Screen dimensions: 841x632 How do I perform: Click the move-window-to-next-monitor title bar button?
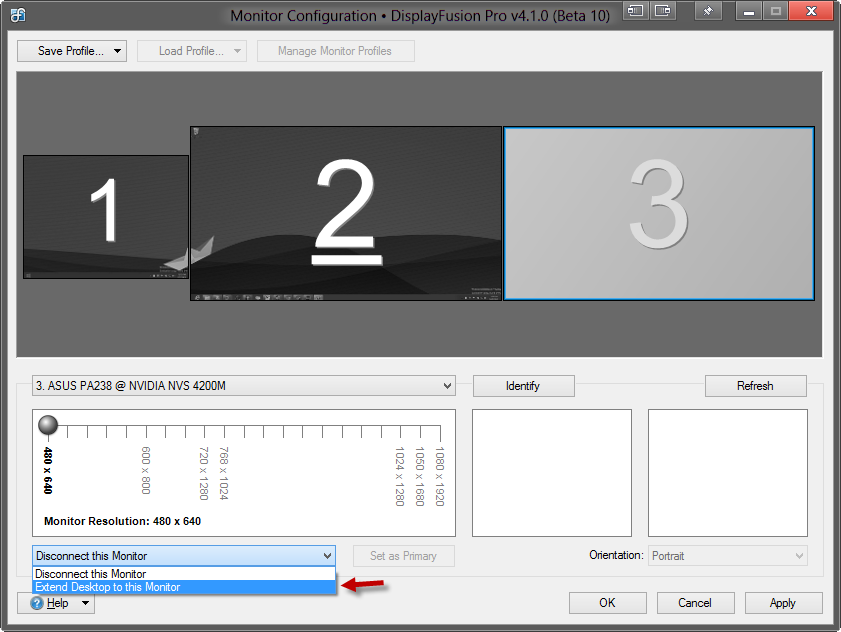636,12
